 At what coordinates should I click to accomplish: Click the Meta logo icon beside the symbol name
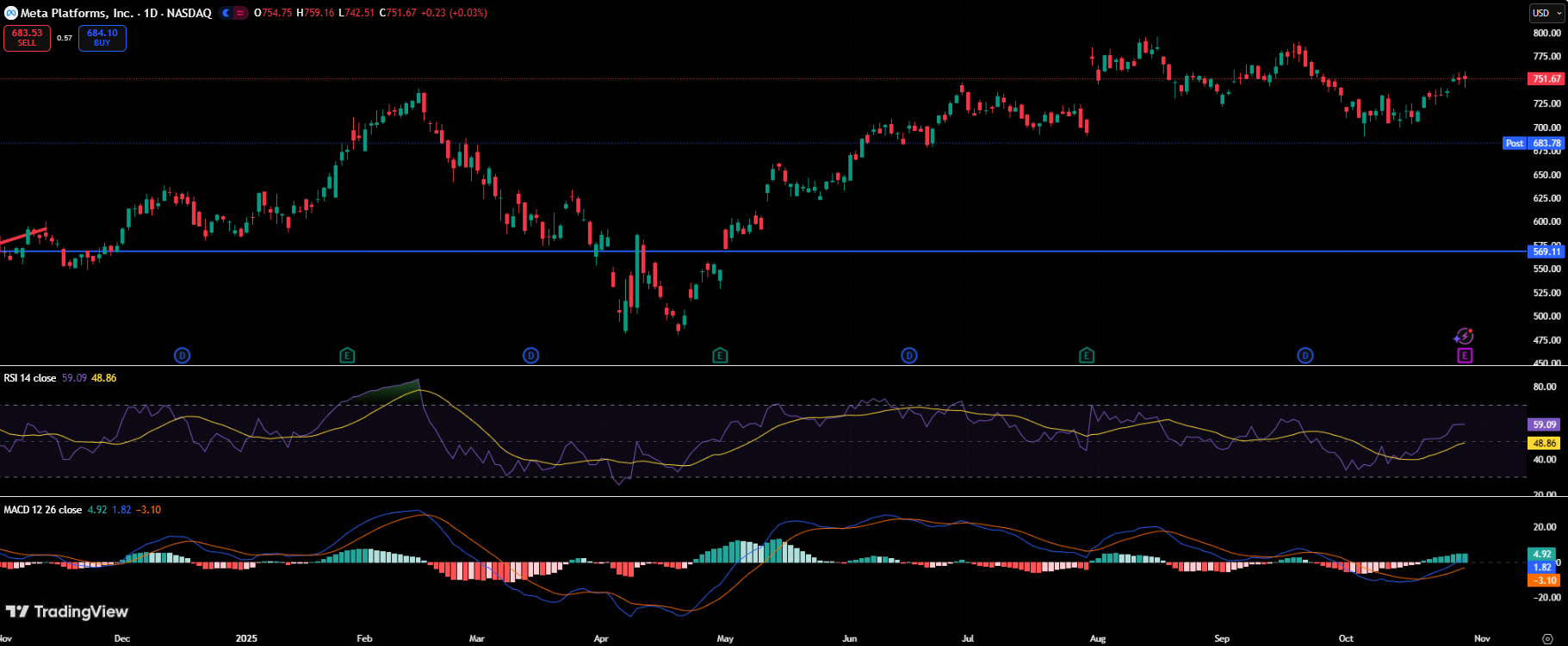pos(10,13)
